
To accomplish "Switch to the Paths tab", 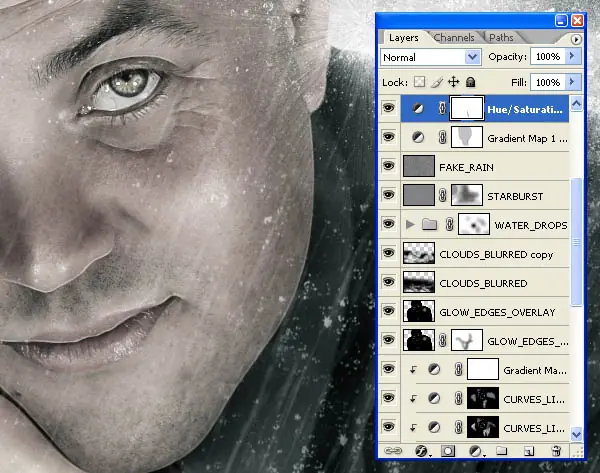I will click(501, 38).
